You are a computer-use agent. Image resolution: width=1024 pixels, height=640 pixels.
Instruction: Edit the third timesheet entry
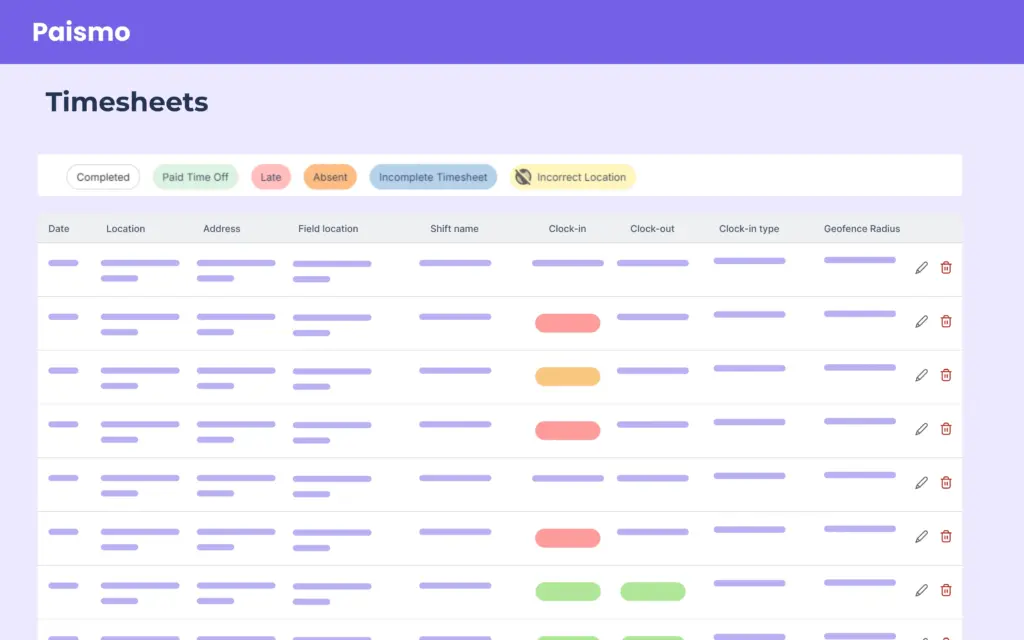[x=921, y=375]
